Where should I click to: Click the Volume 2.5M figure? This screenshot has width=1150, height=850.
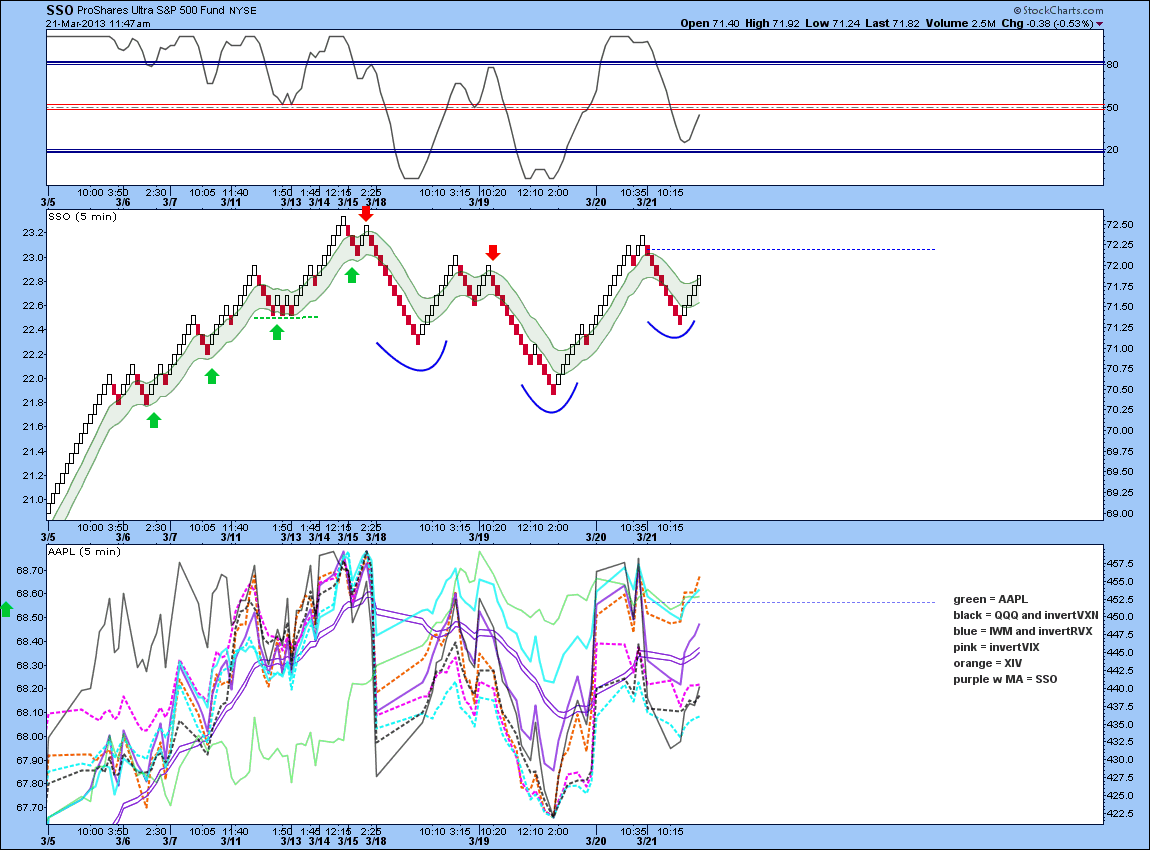point(961,23)
